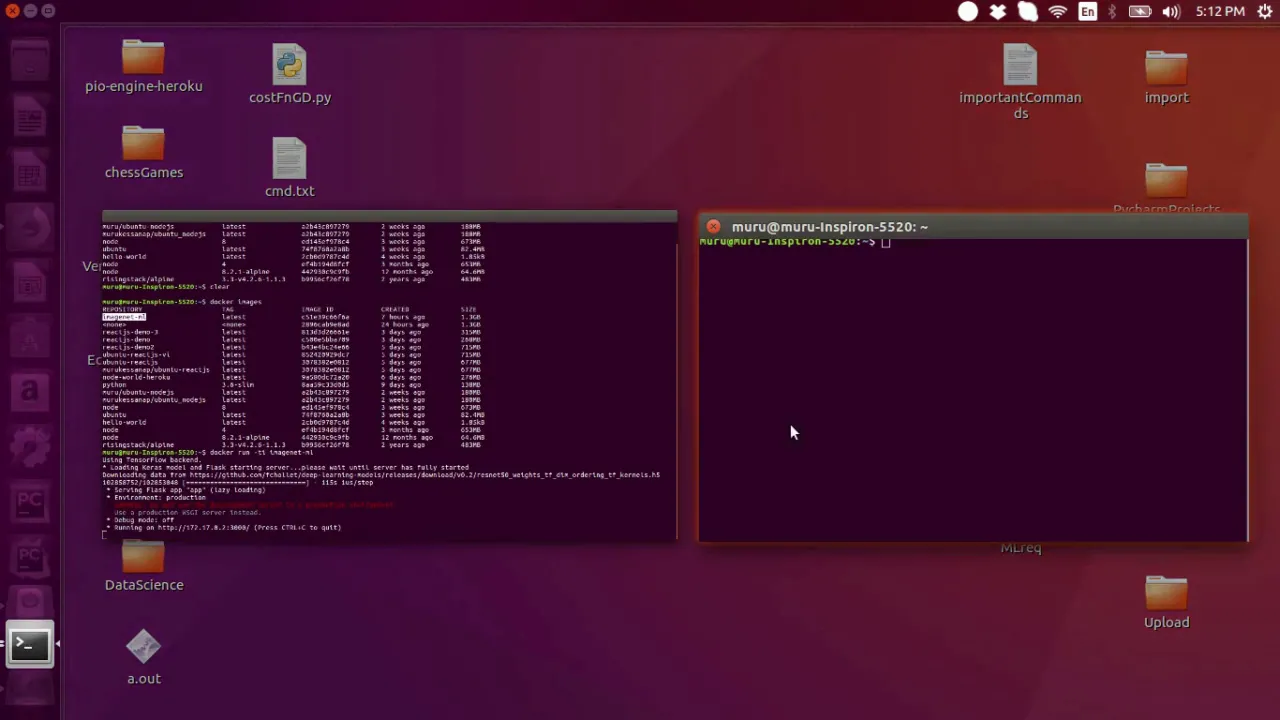Open the Bluetooth indicator
The height and width of the screenshot is (720, 1280).
1112,12
